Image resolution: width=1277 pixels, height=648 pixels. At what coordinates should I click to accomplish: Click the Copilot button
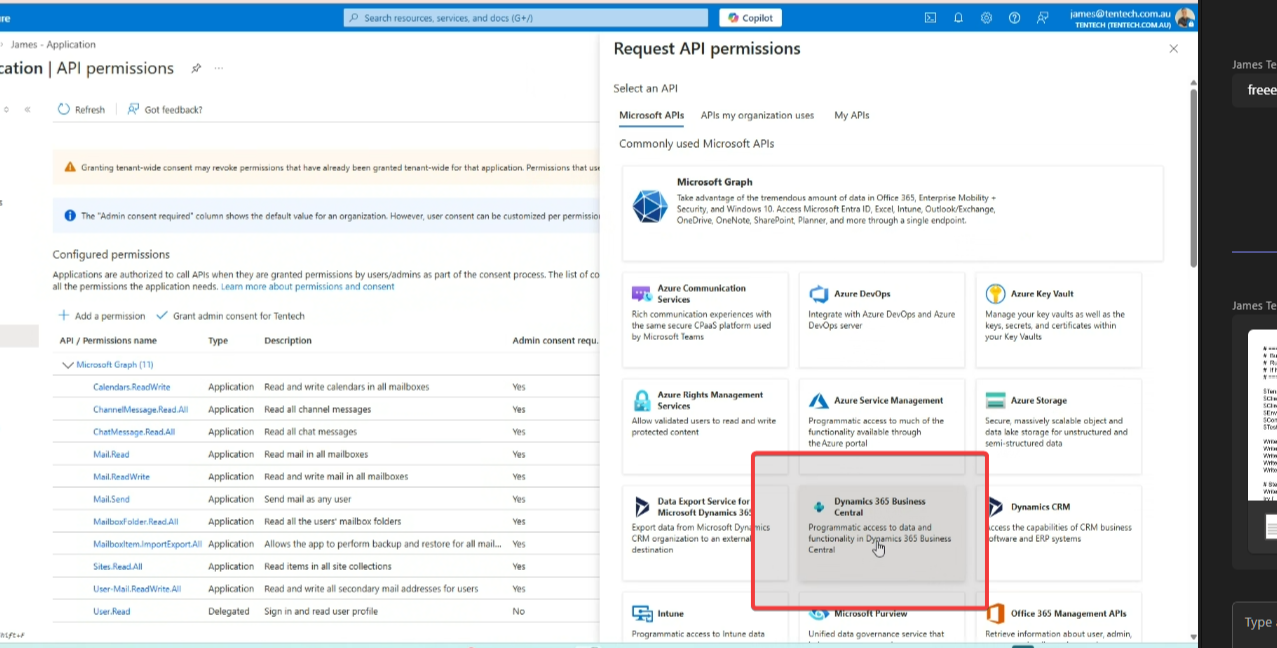[750, 17]
